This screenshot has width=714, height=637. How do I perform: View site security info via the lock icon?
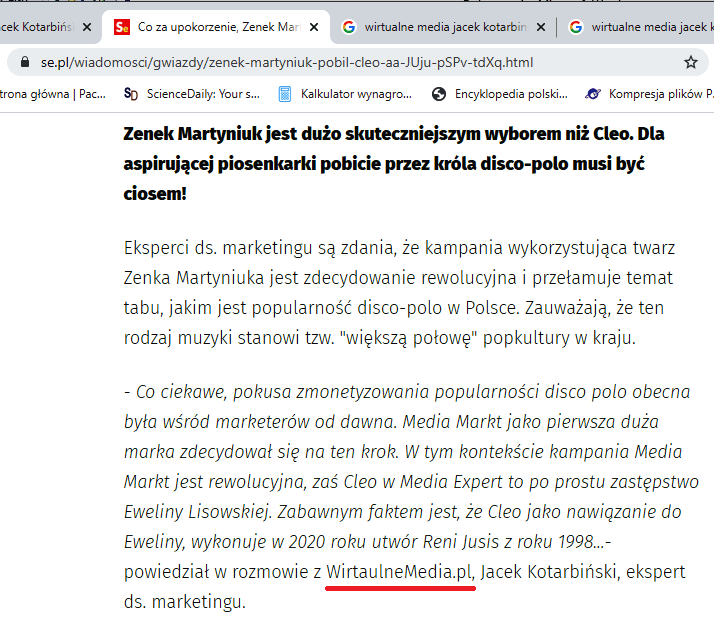coord(25,62)
